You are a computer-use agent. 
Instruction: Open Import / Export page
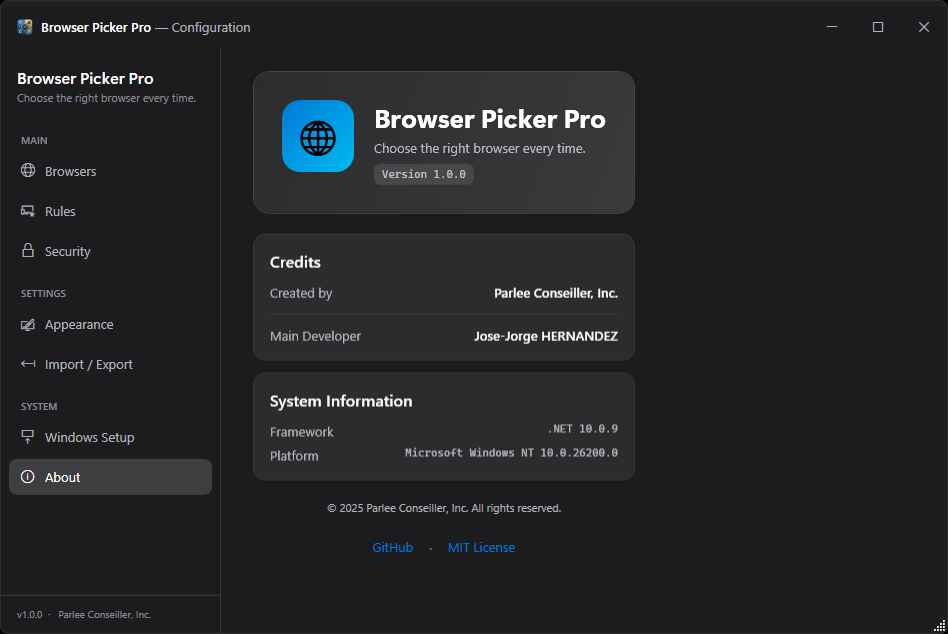click(111, 364)
